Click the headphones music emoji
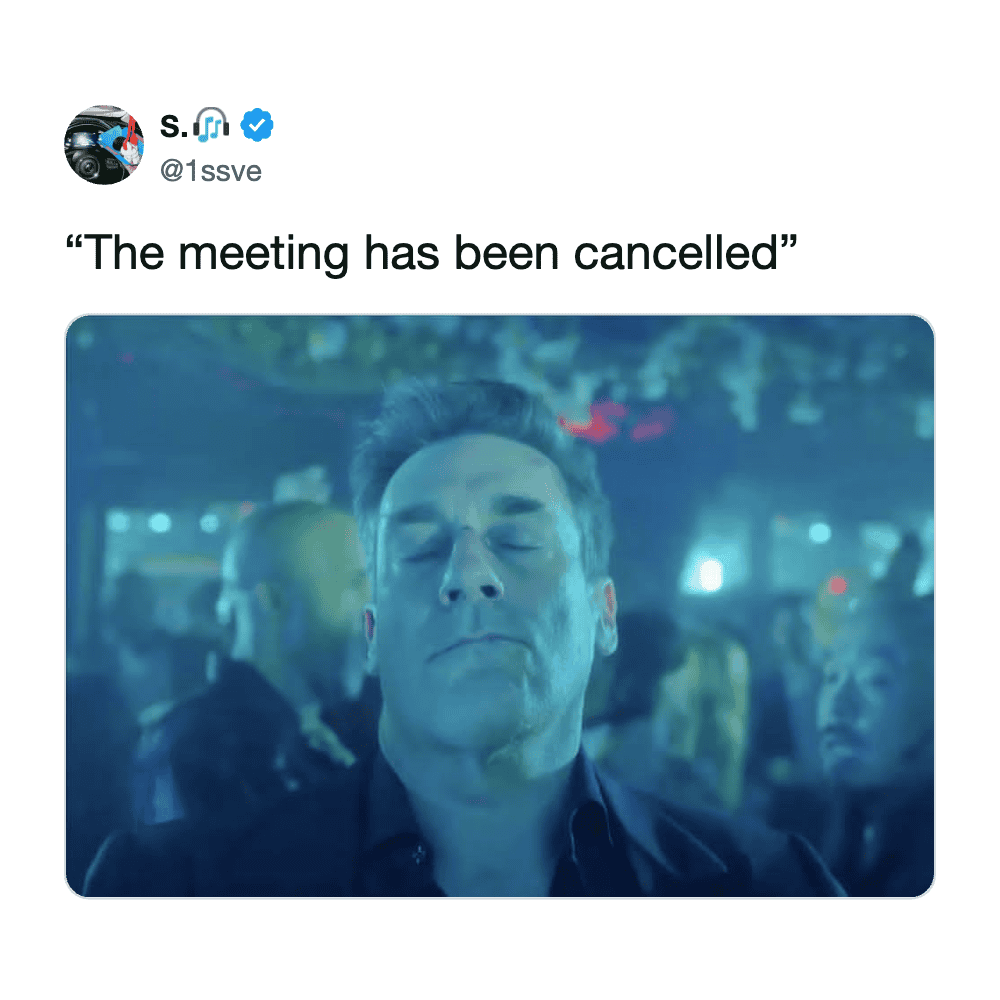Image resolution: width=1000 pixels, height=1000 pixels. [x=211, y=124]
